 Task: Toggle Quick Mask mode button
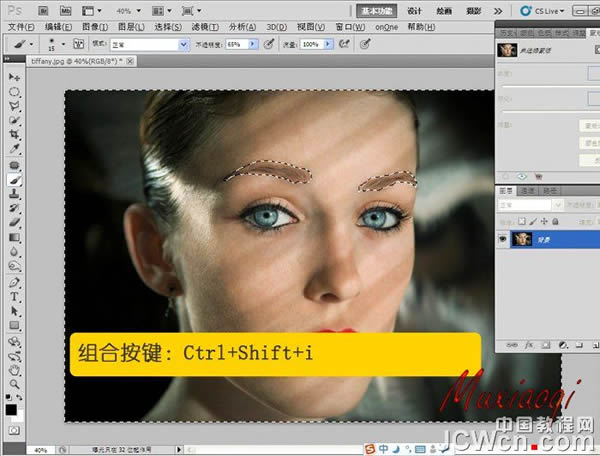point(14,428)
